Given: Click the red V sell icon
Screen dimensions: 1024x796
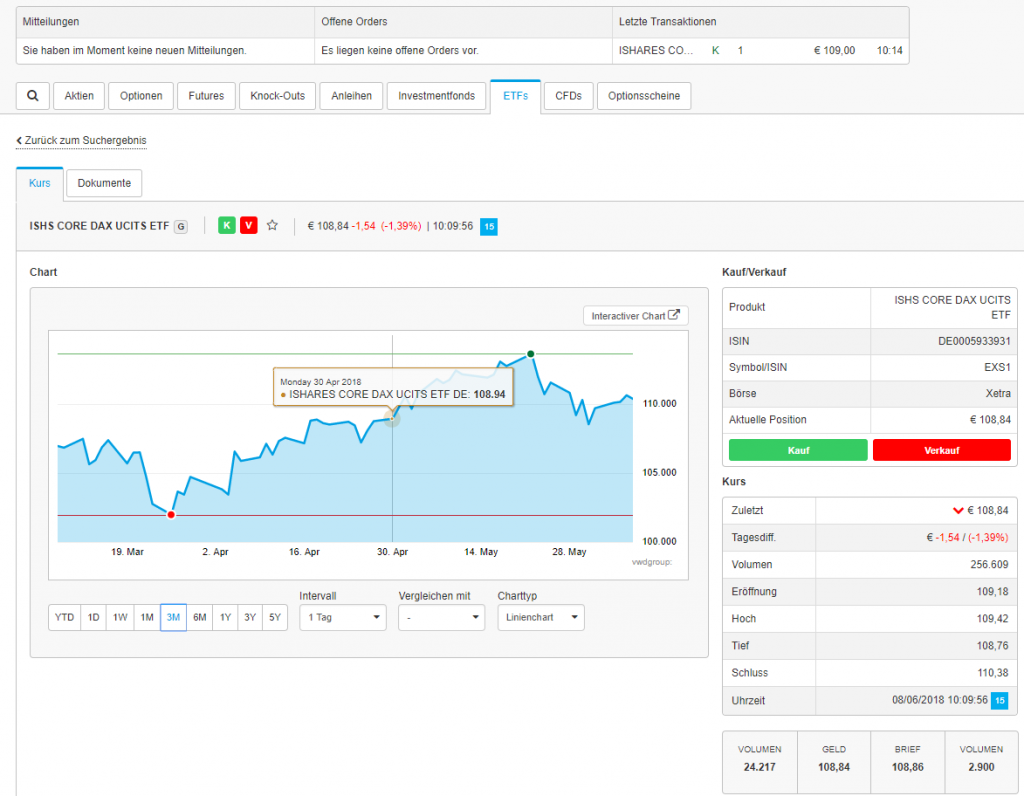Looking at the screenshot, I should [248, 225].
